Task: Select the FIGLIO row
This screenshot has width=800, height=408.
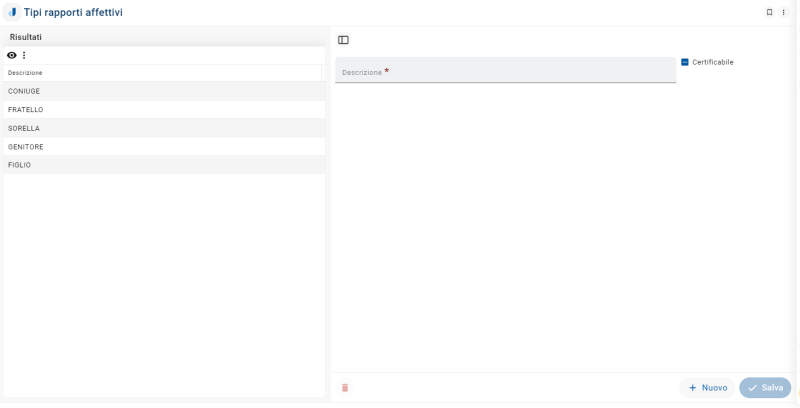Action: 164,165
